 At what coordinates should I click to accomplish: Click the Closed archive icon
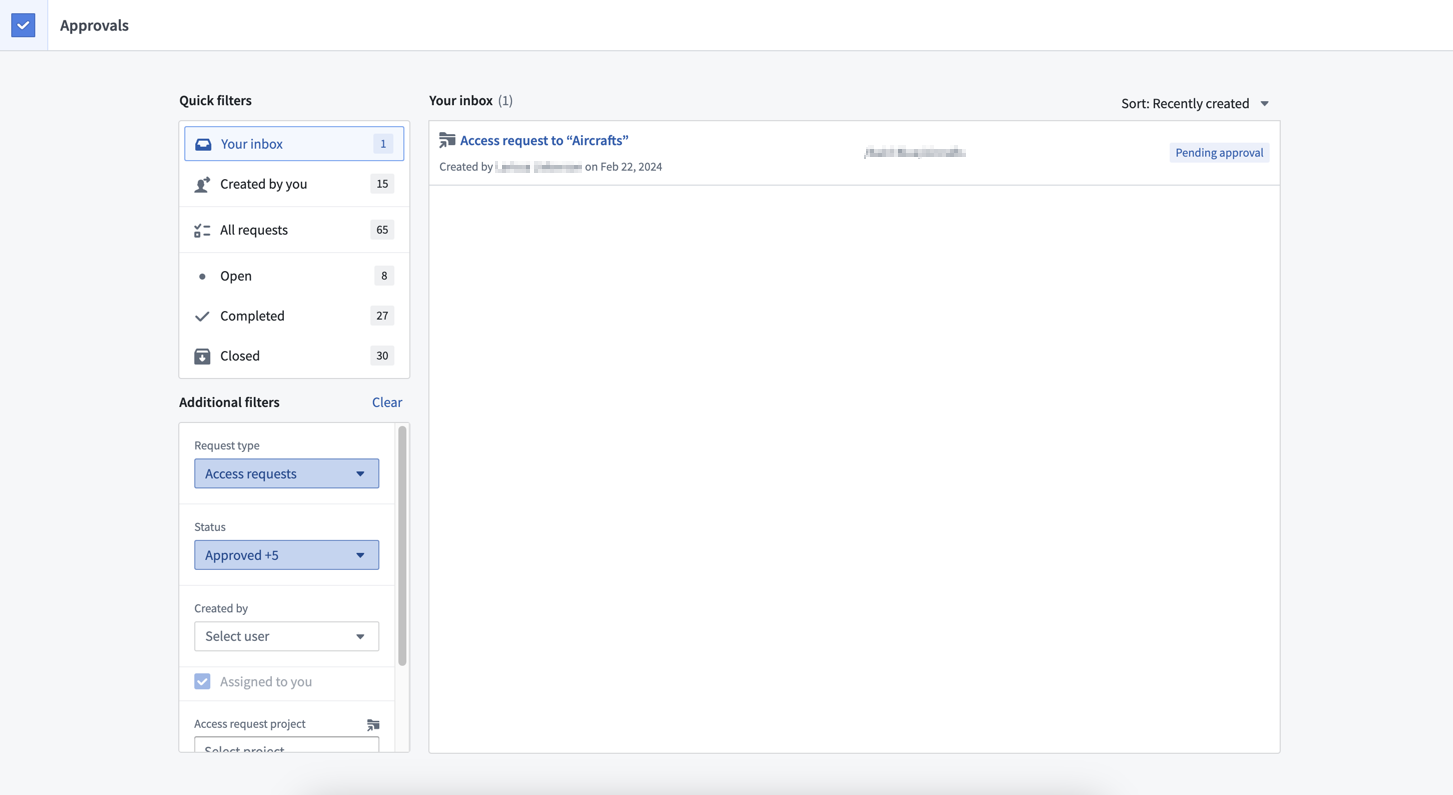[x=202, y=356]
